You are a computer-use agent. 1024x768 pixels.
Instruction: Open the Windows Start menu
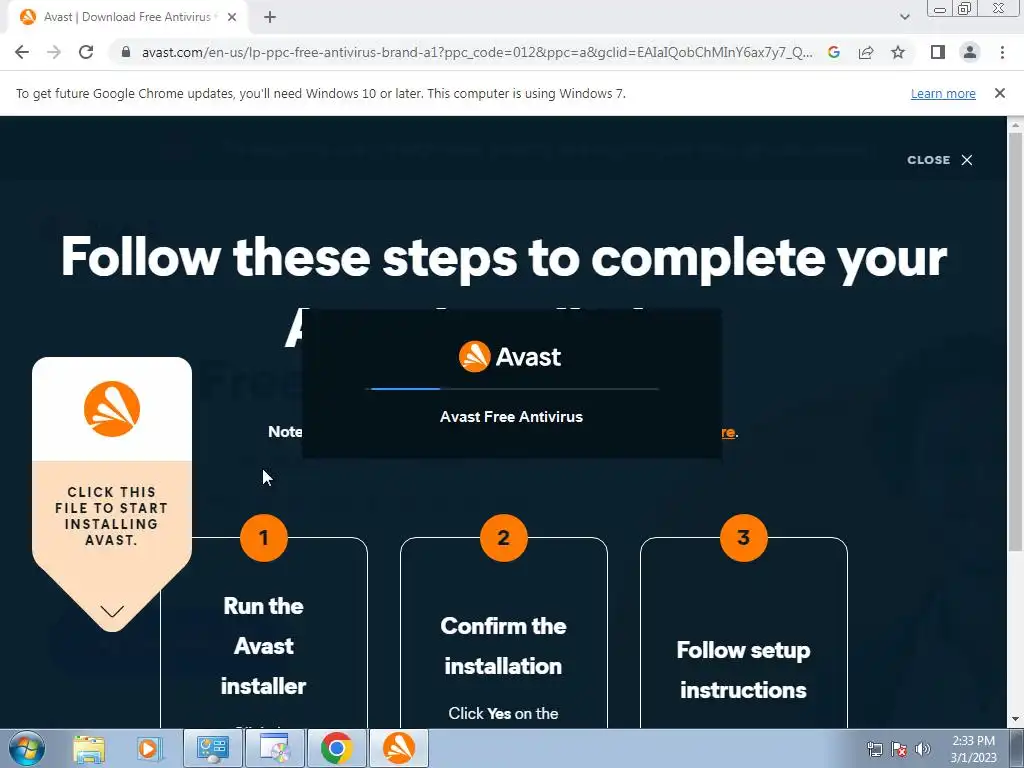click(x=27, y=748)
